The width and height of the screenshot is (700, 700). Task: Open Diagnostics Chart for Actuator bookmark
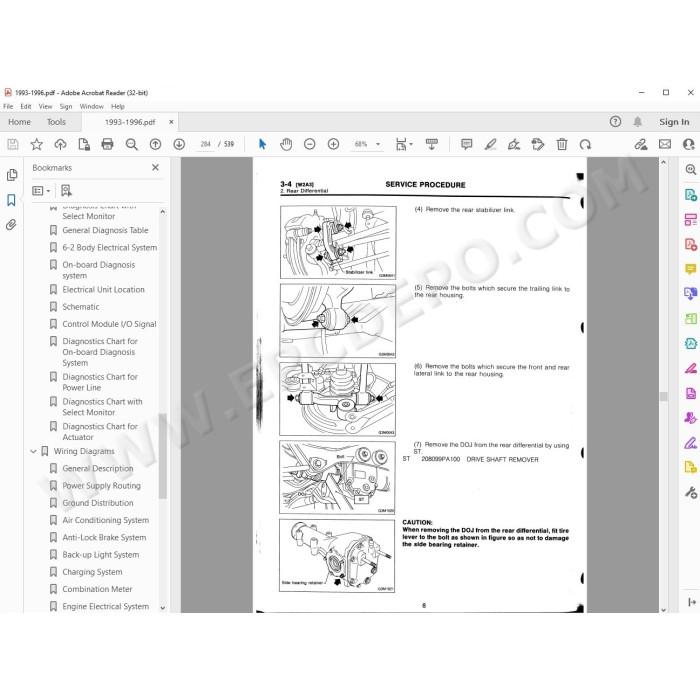tap(100, 432)
